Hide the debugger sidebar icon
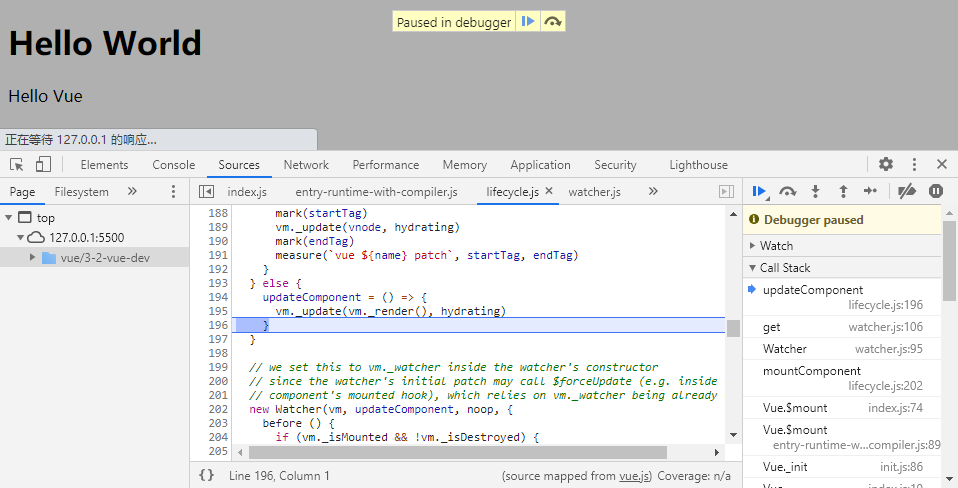 pos(726,192)
